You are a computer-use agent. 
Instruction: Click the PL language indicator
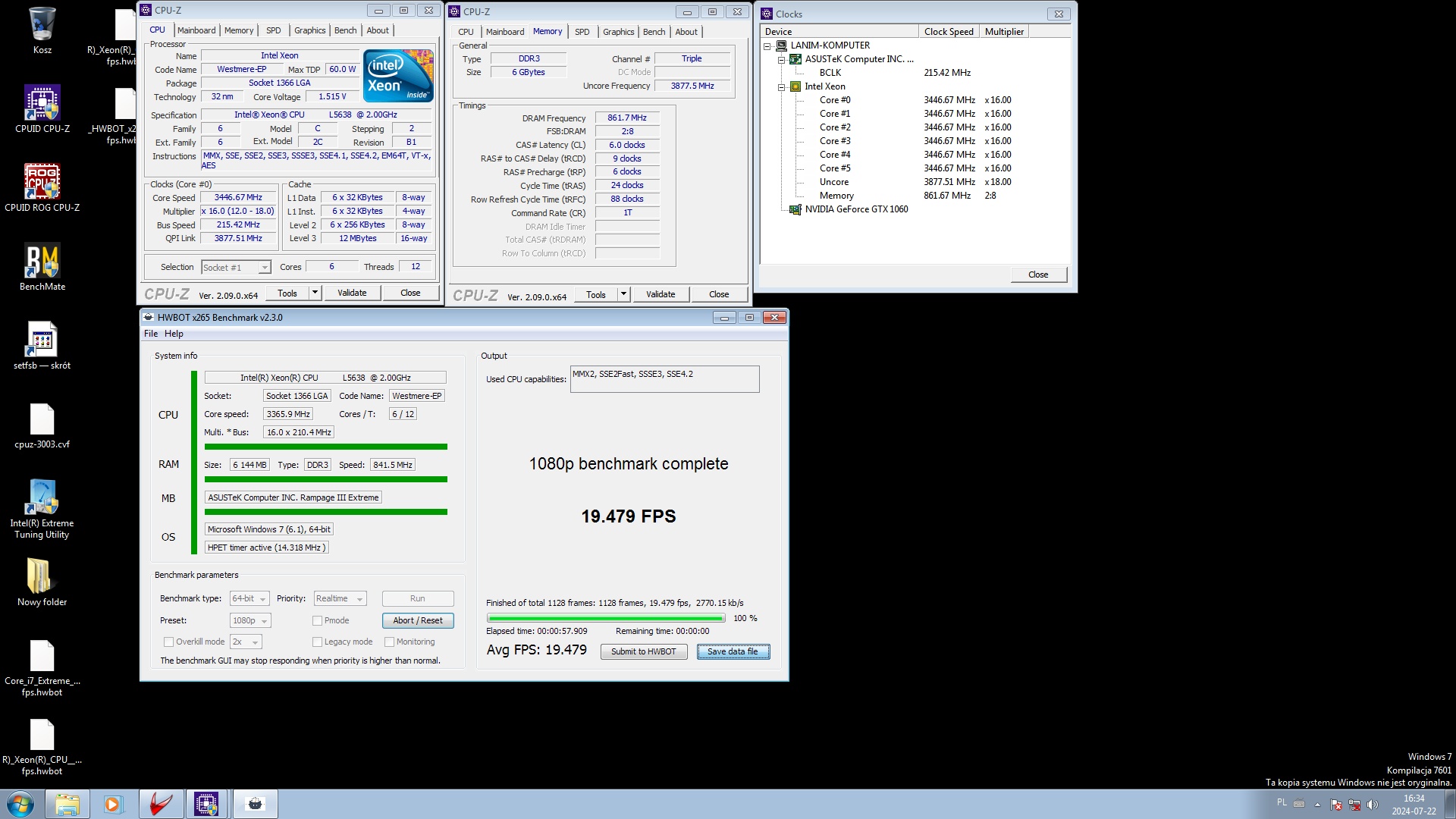click(1282, 802)
